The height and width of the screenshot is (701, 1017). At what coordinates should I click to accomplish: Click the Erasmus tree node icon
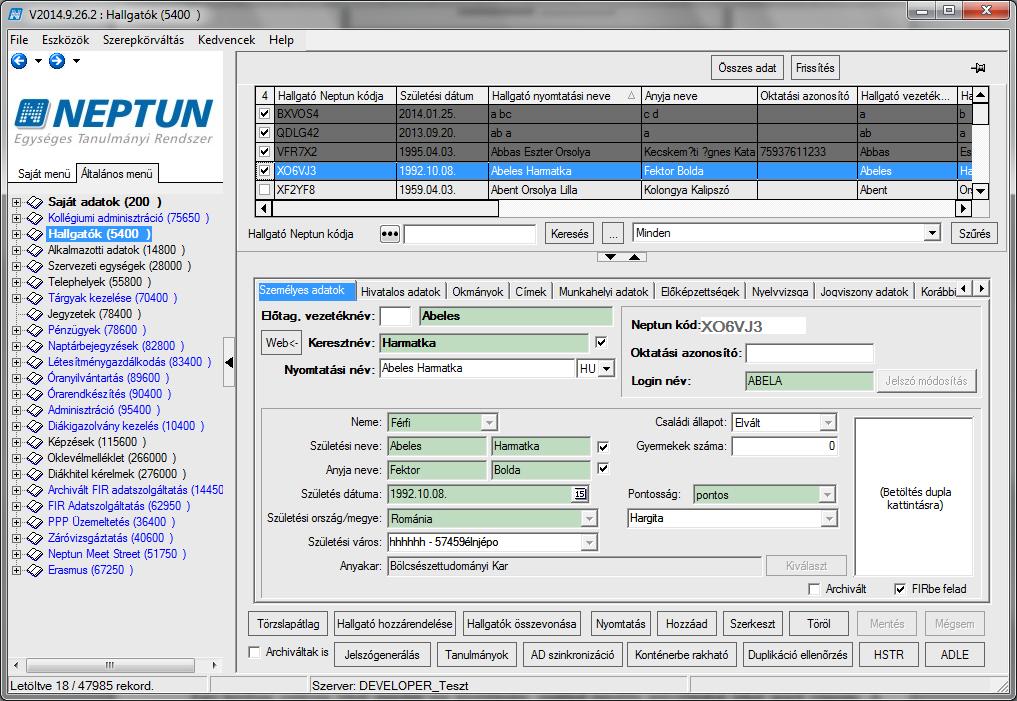pos(35,571)
